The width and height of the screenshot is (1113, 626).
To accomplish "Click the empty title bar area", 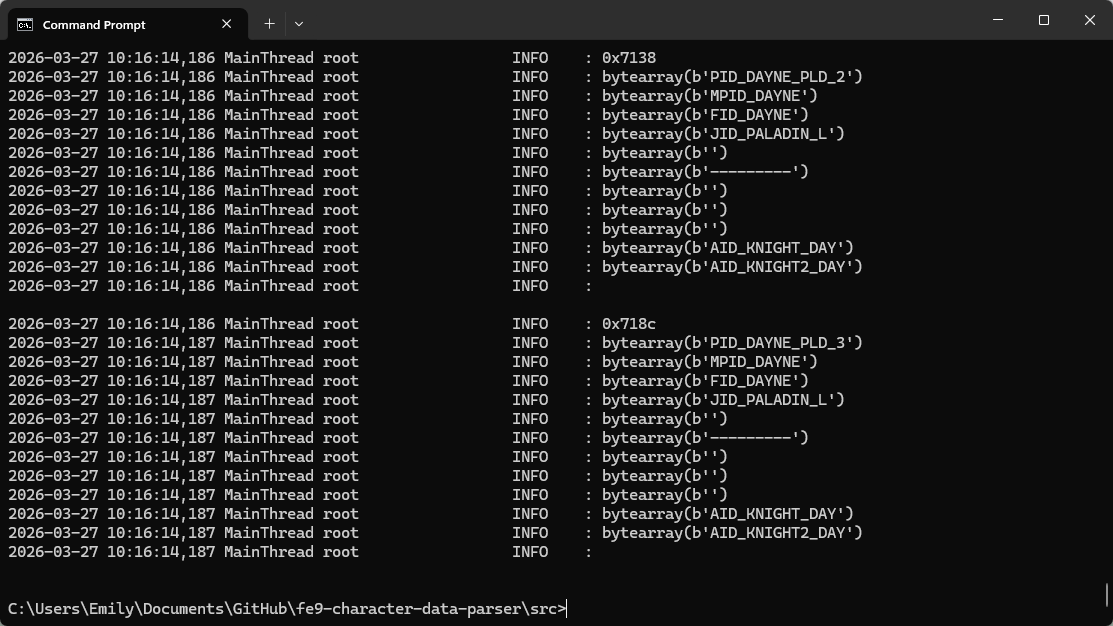I will 640,20.
